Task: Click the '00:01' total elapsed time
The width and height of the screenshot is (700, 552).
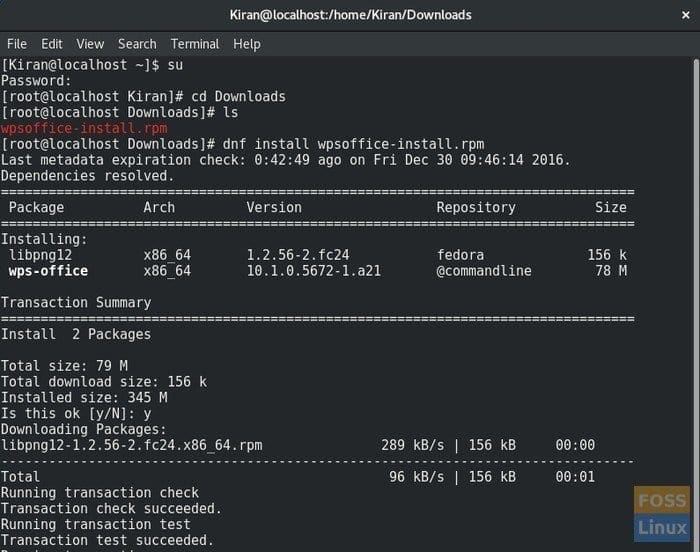Action: pyautogui.click(x=575, y=477)
